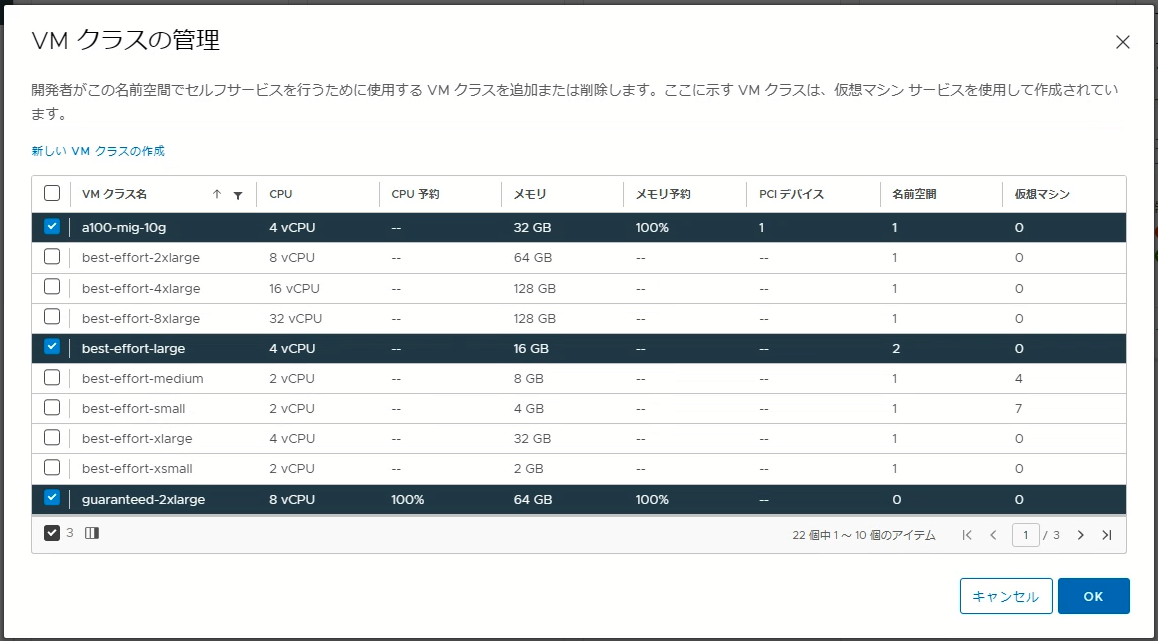The height and width of the screenshot is (641, 1158).
Task: Check the best-effort-small checkbox
Action: point(52,408)
